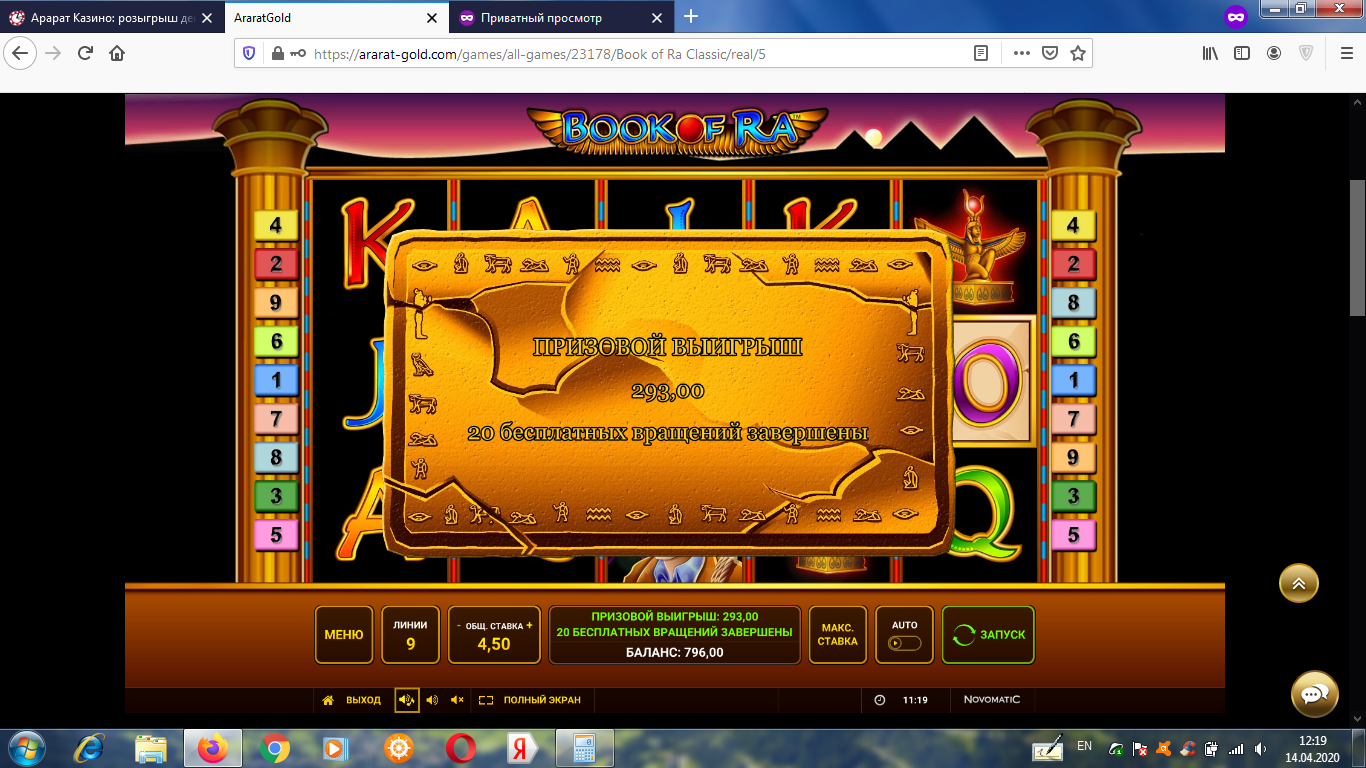Open the browser home page

pyautogui.click(x=117, y=53)
